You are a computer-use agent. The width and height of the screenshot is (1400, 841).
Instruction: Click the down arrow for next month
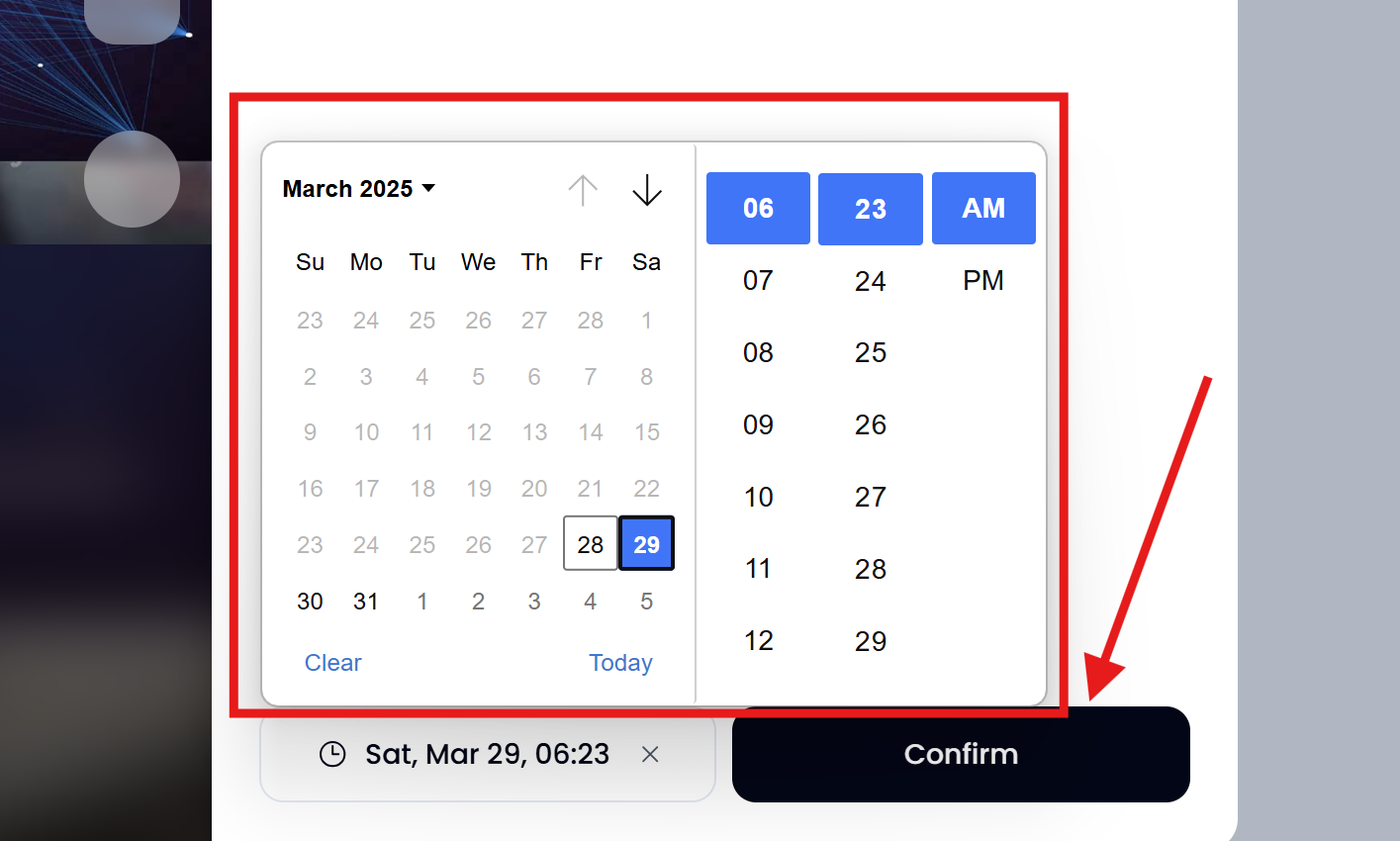point(647,190)
